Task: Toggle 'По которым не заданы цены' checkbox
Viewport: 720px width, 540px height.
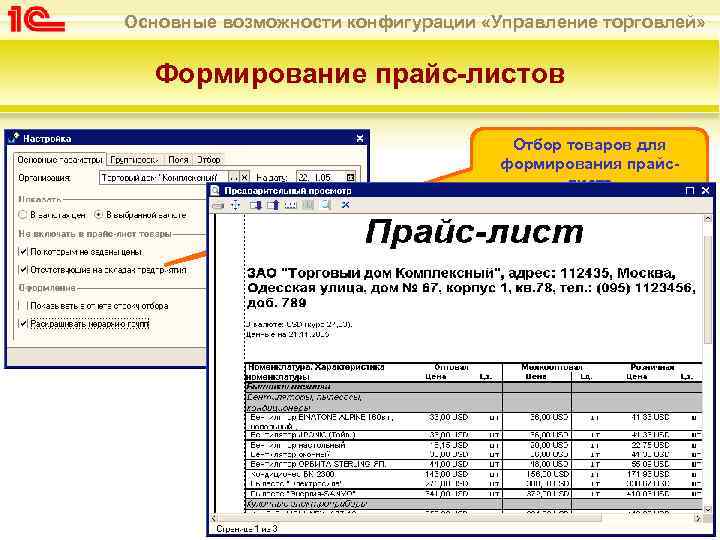Action: coord(22,252)
